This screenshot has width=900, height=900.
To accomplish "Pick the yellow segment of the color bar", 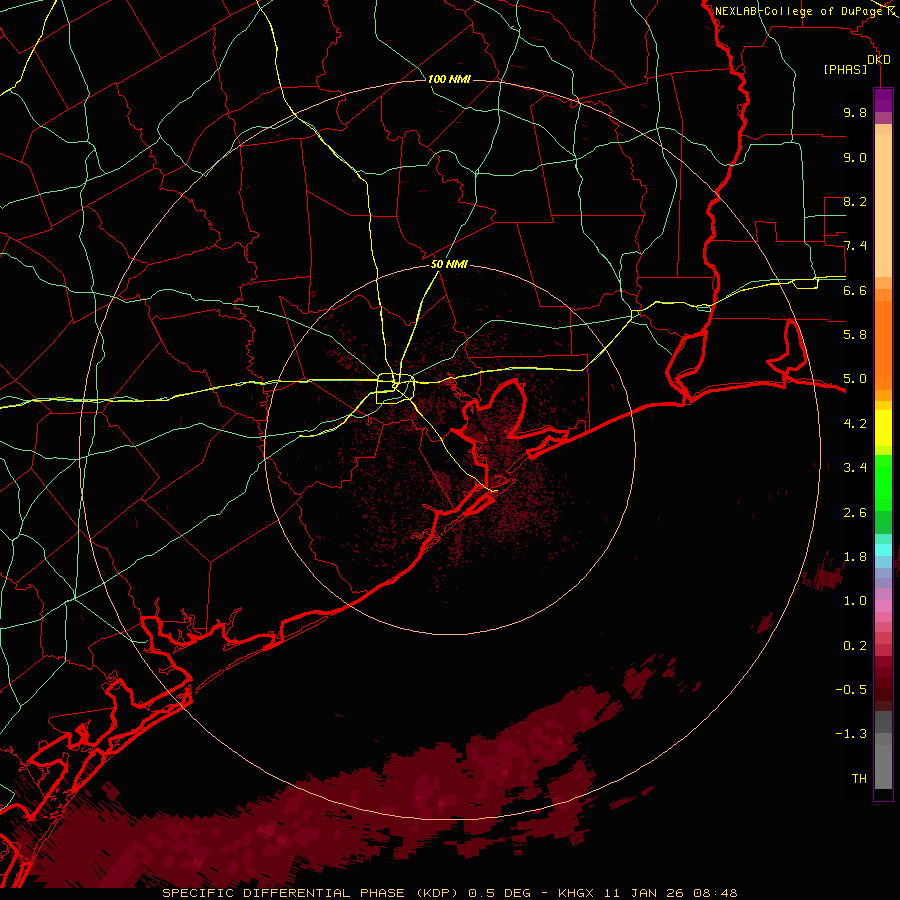I will click(x=883, y=428).
